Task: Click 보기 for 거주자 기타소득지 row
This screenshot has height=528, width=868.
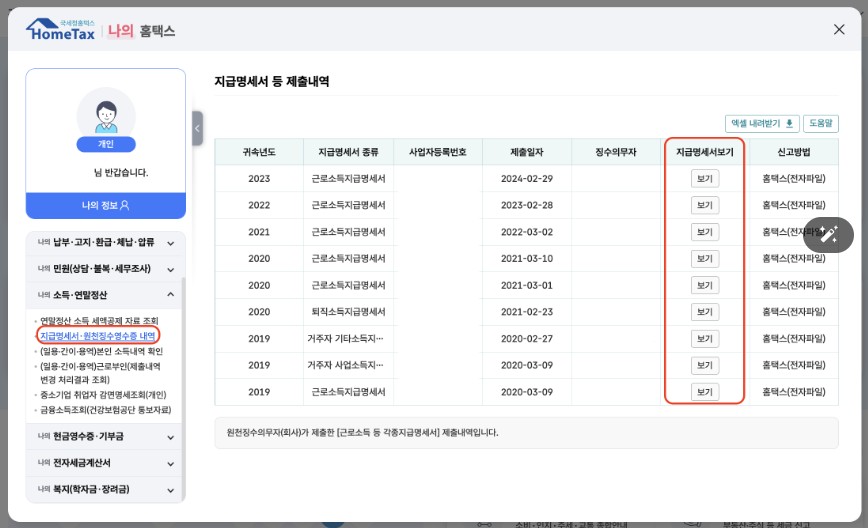Action: coord(705,339)
